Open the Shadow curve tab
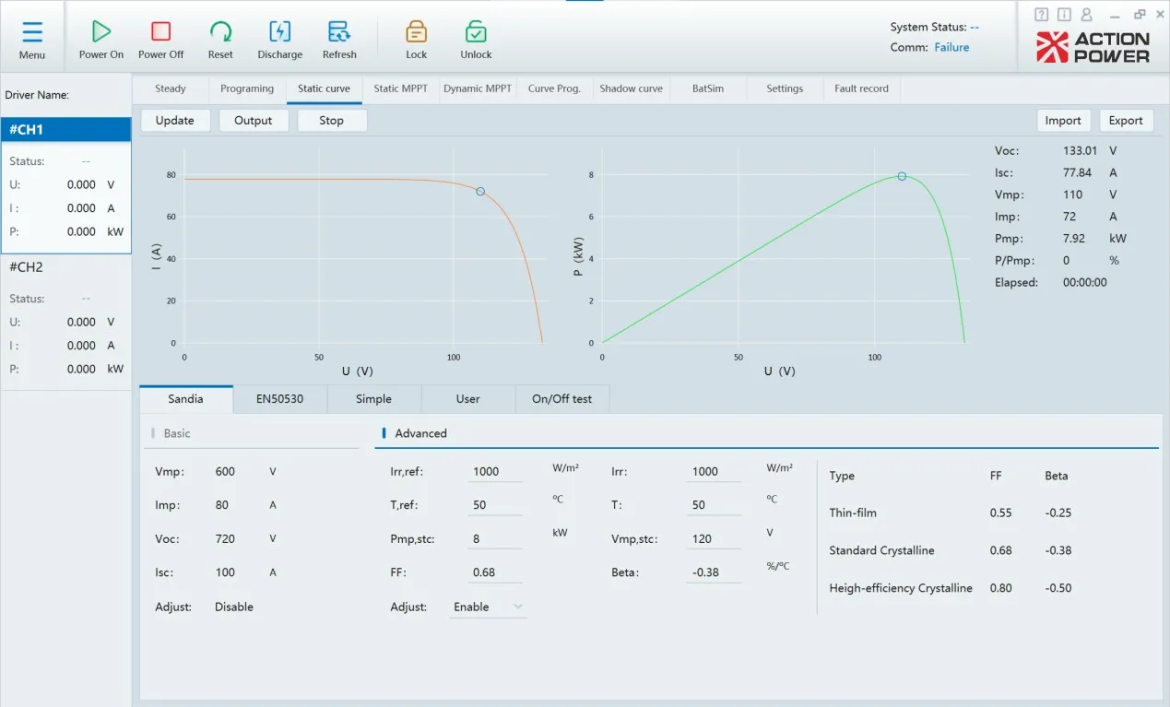 (631, 88)
